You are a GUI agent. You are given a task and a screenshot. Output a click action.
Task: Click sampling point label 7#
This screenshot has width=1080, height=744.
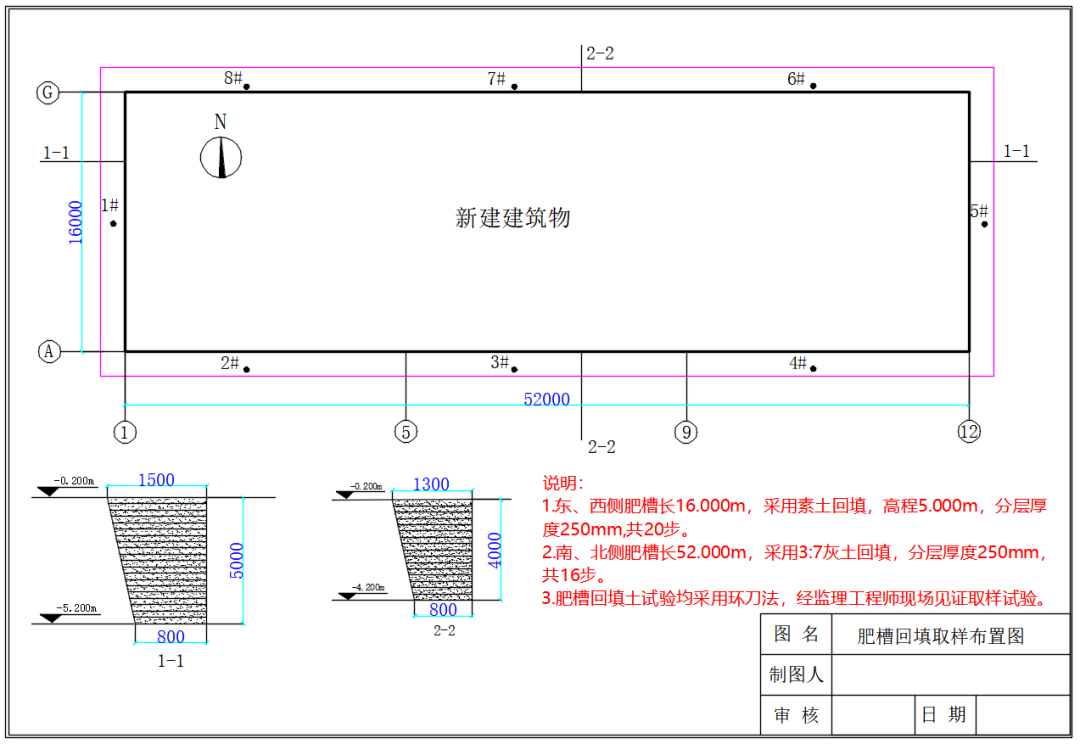(497, 79)
